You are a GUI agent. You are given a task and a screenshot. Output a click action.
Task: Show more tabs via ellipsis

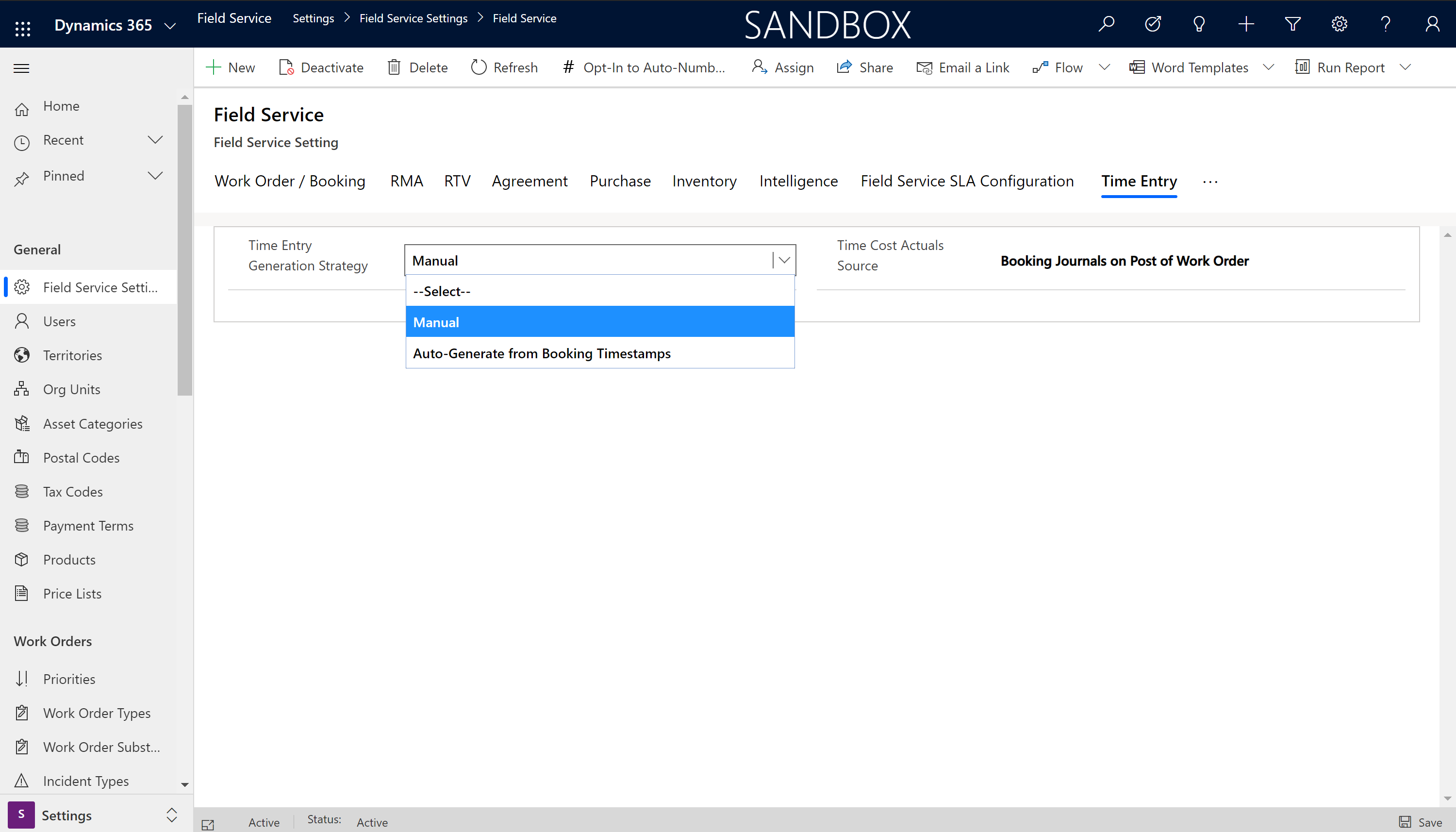[1210, 183]
